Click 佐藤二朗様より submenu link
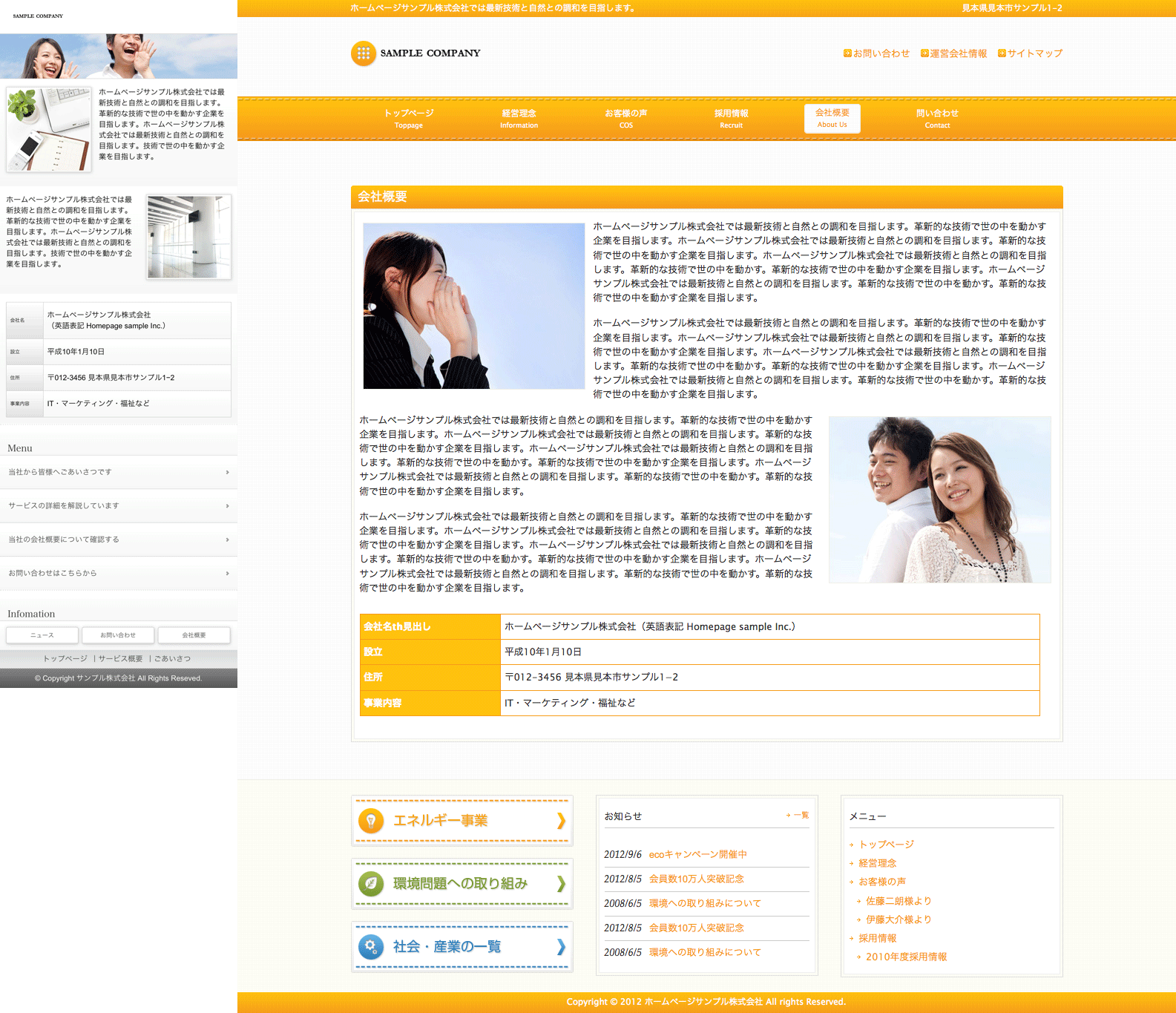The height and width of the screenshot is (1013, 1176). [898, 901]
